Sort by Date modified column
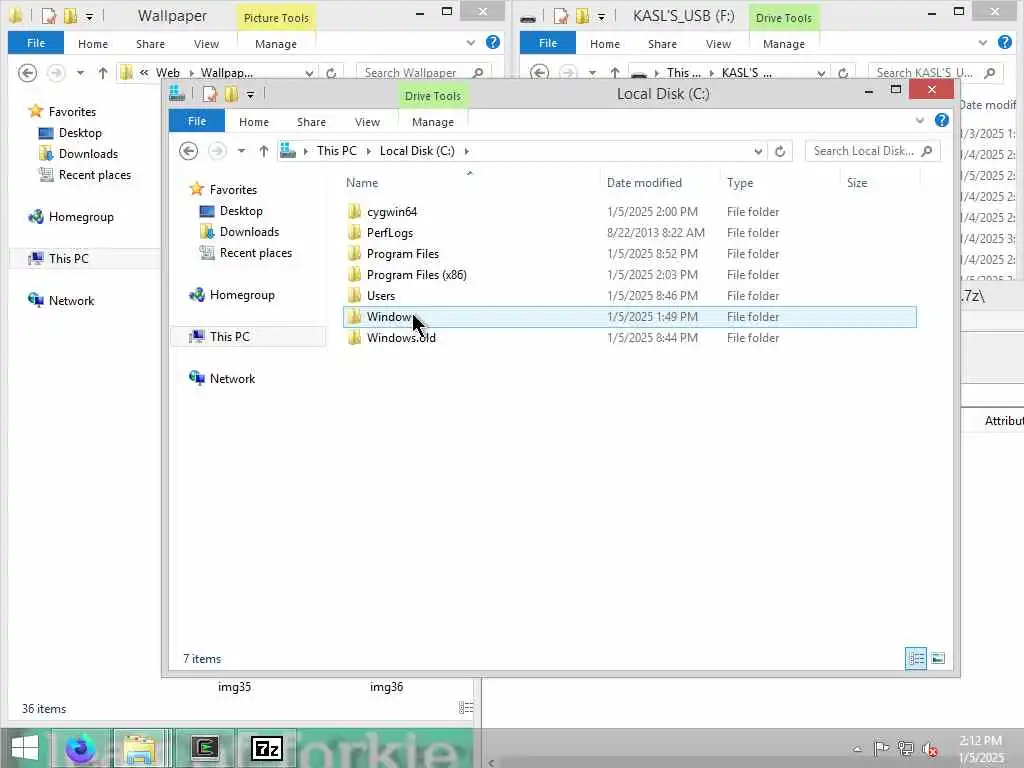This screenshot has width=1024, height=768. (x=644, y=183)
